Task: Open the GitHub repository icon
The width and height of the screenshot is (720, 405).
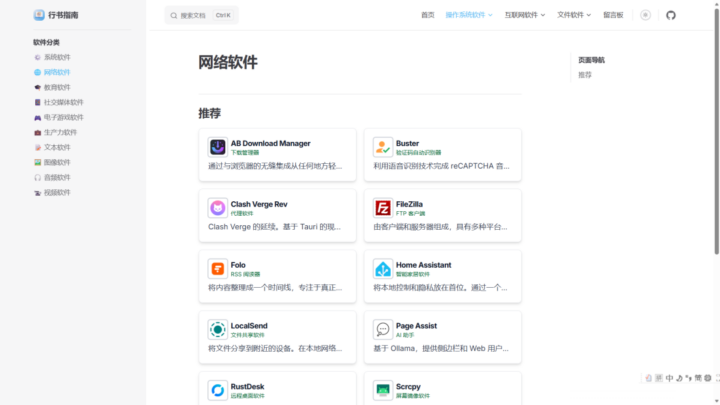Action: click(x=671, y=15)
